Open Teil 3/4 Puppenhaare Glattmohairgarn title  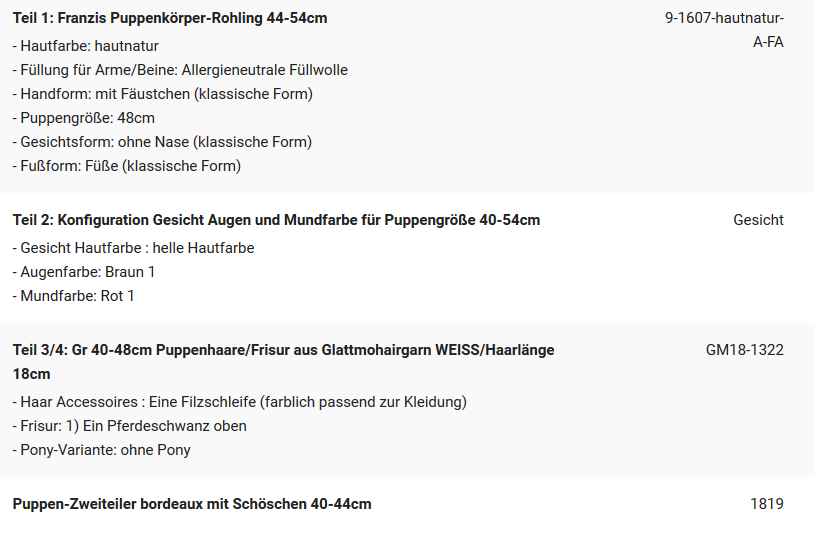(284, 362)
